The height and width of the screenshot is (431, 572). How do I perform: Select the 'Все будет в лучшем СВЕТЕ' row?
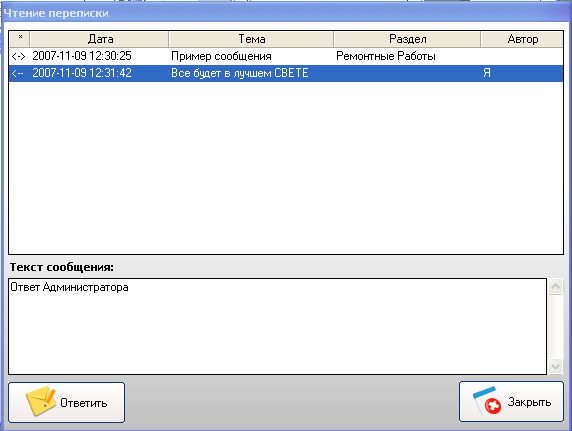tap(286, 73)
